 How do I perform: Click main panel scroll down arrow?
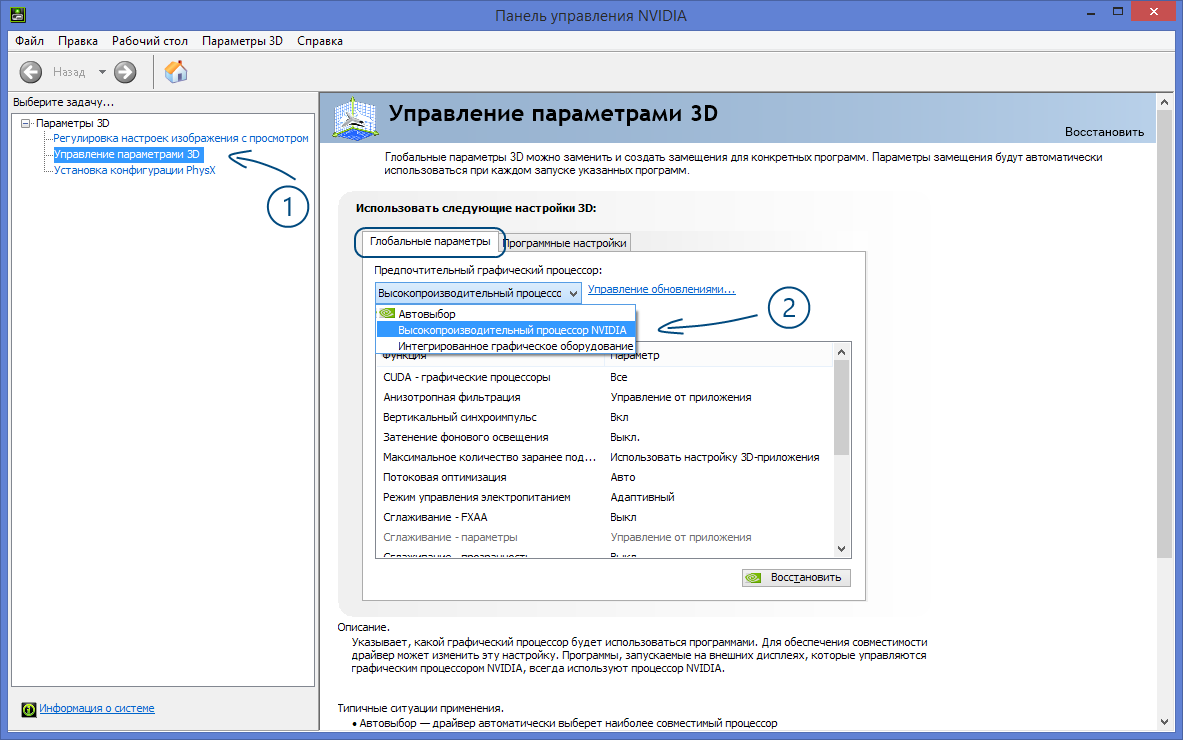point(1163,722)
